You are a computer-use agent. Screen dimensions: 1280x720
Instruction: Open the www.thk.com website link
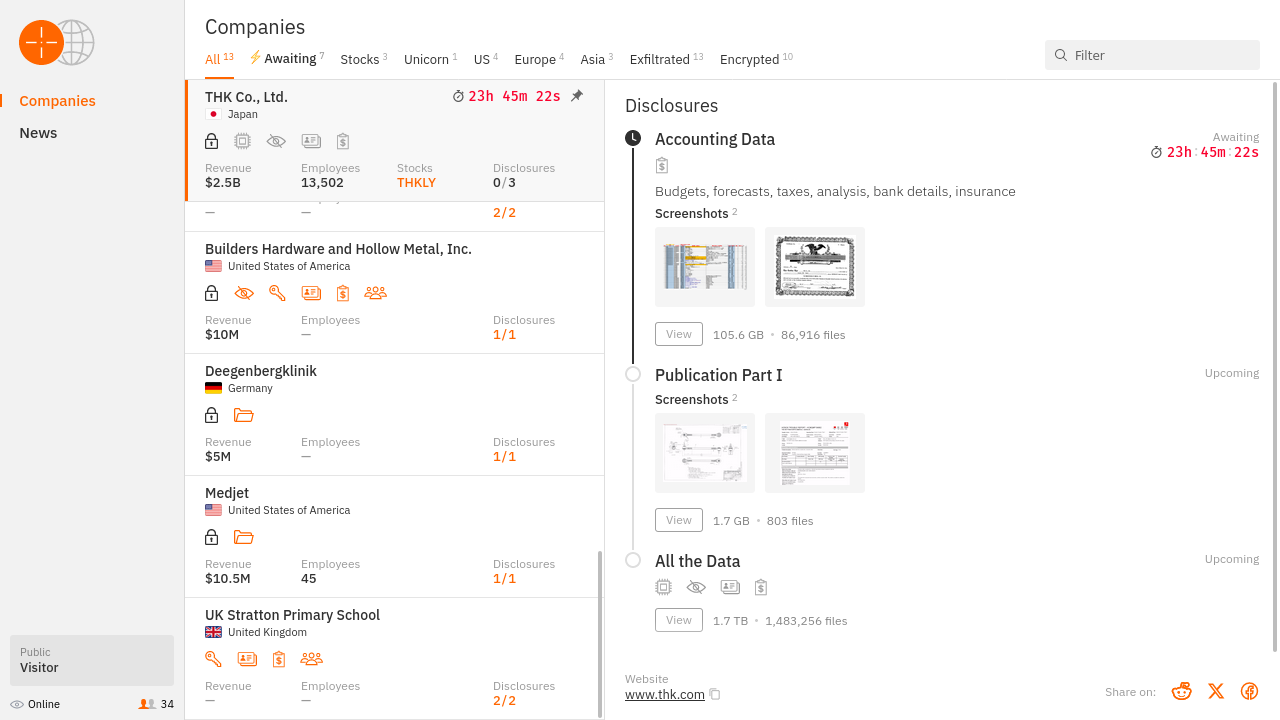[x=665, y=694]
